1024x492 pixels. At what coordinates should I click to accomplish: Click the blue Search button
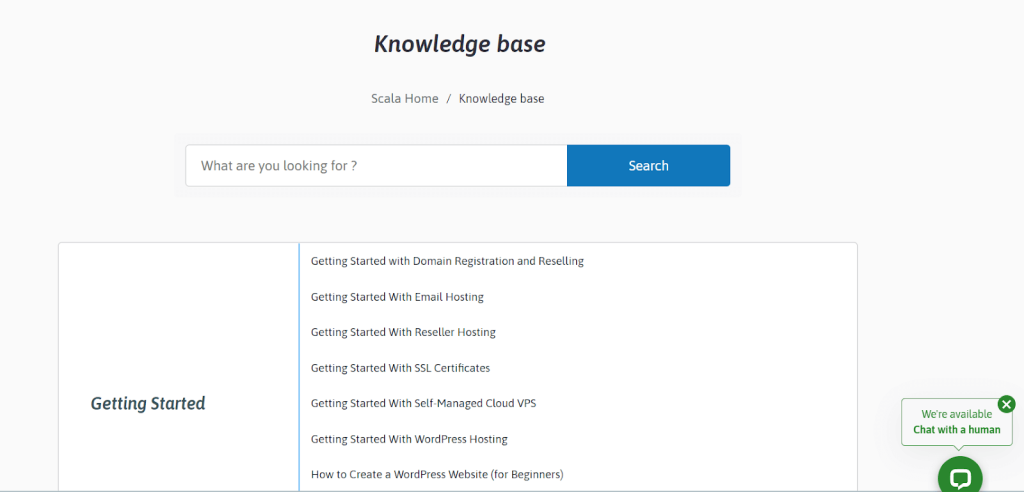(x=648, y=165)
